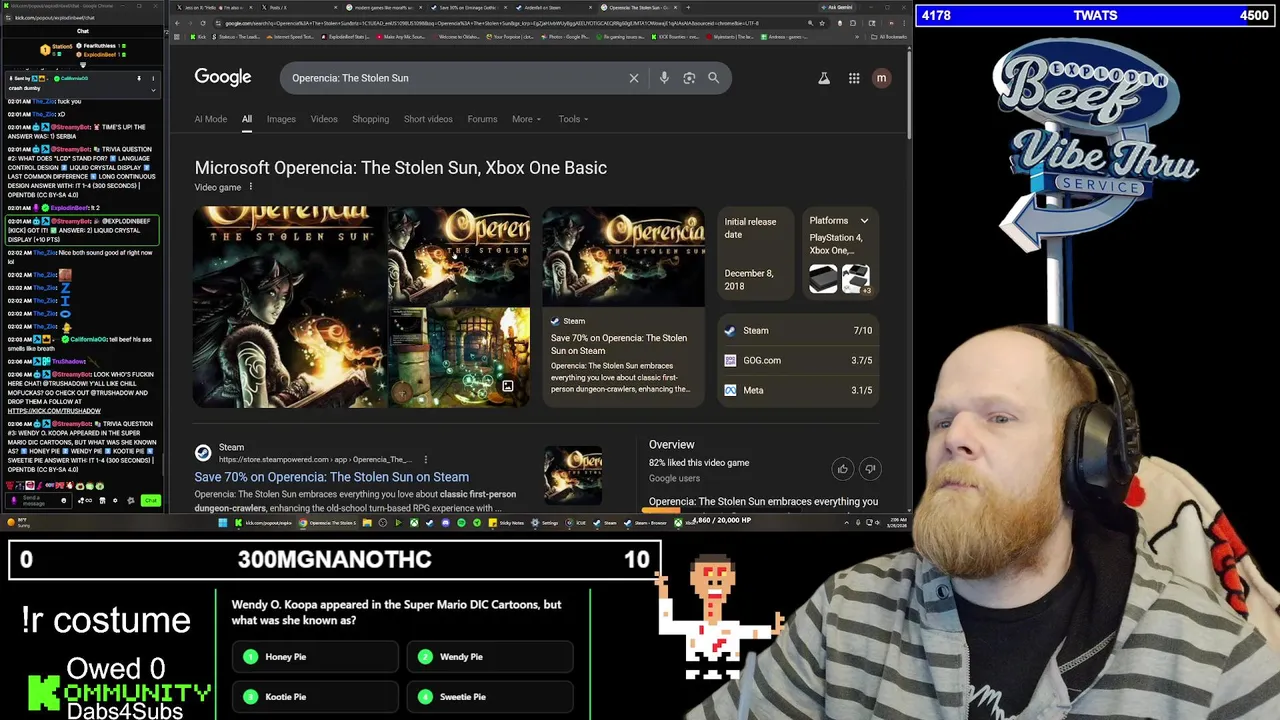The height and width of the screenshot is (720, 1280).
Task: Submit search with magnifier icon
Action: (713, 78)
